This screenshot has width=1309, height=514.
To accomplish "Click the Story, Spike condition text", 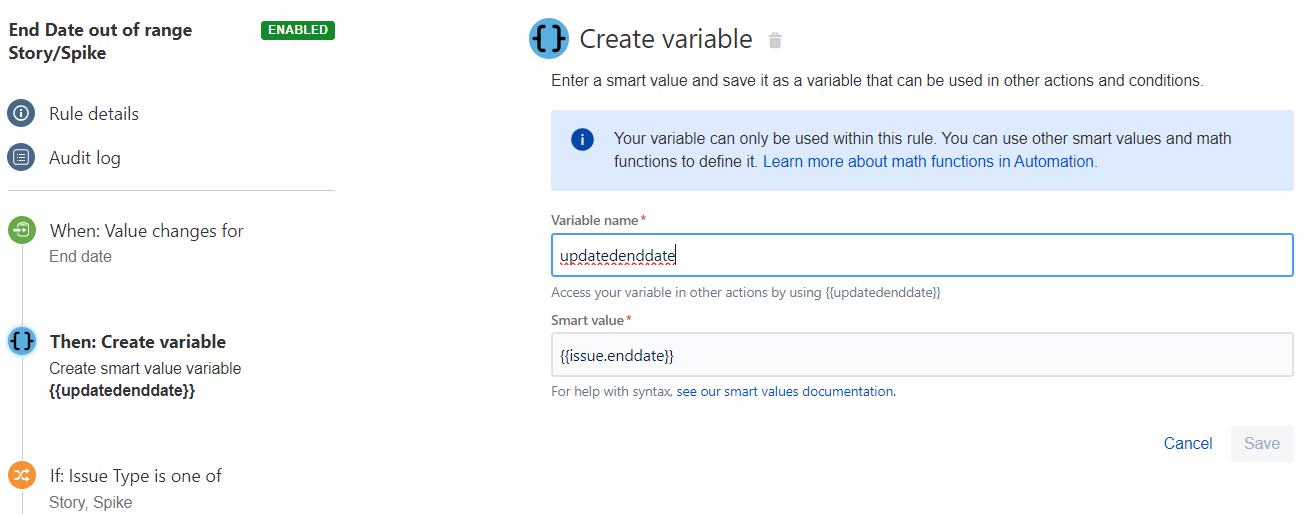I will [x=90, y=502].
